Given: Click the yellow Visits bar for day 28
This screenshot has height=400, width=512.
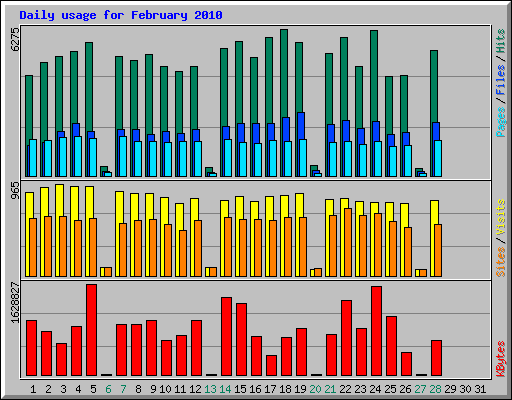Looking at the screenshot, I should point(434,212).
